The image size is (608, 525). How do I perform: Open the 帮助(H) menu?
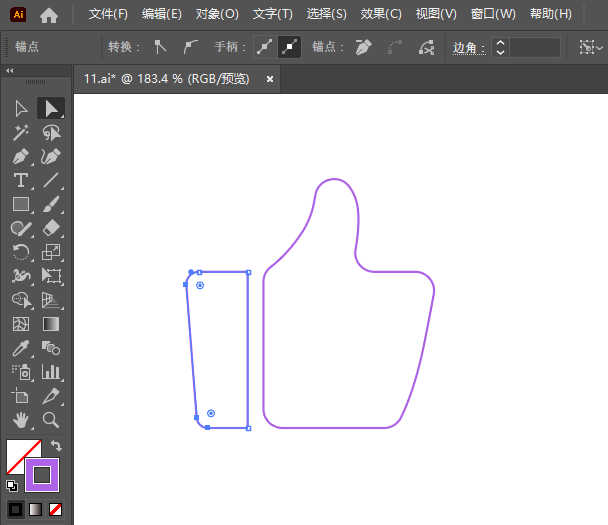[551, 14]
